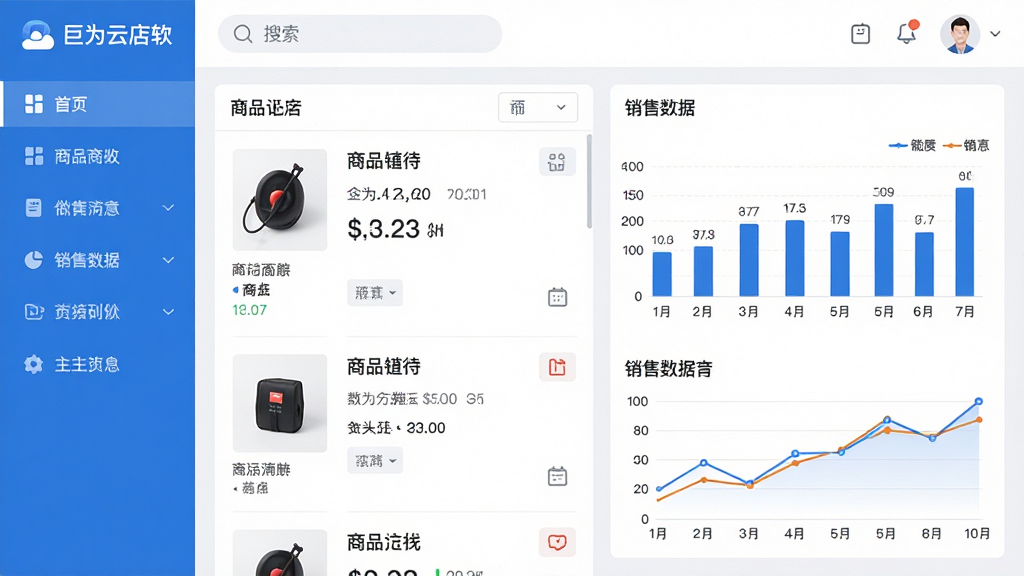Open the clipboard icon in top bar

[861, 34]
